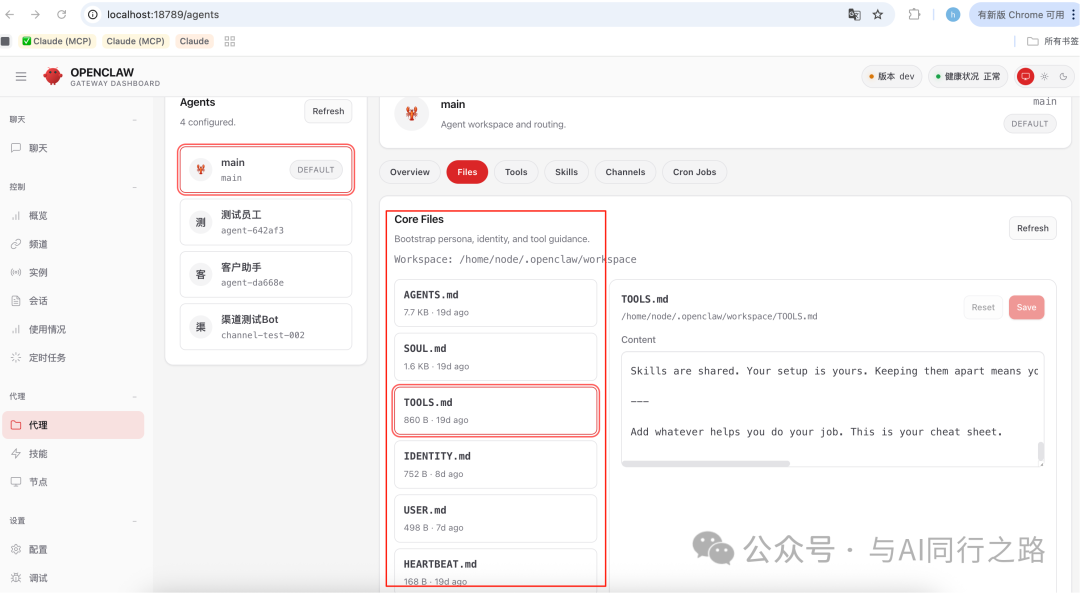This screenshot has width=1080, height=593.
Task: Switch to system theme mode (monitor icon)
Action: (x=1025, y=77)
